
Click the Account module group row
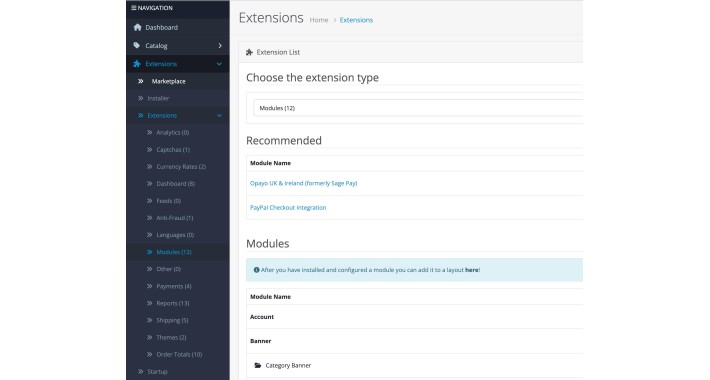414,317
